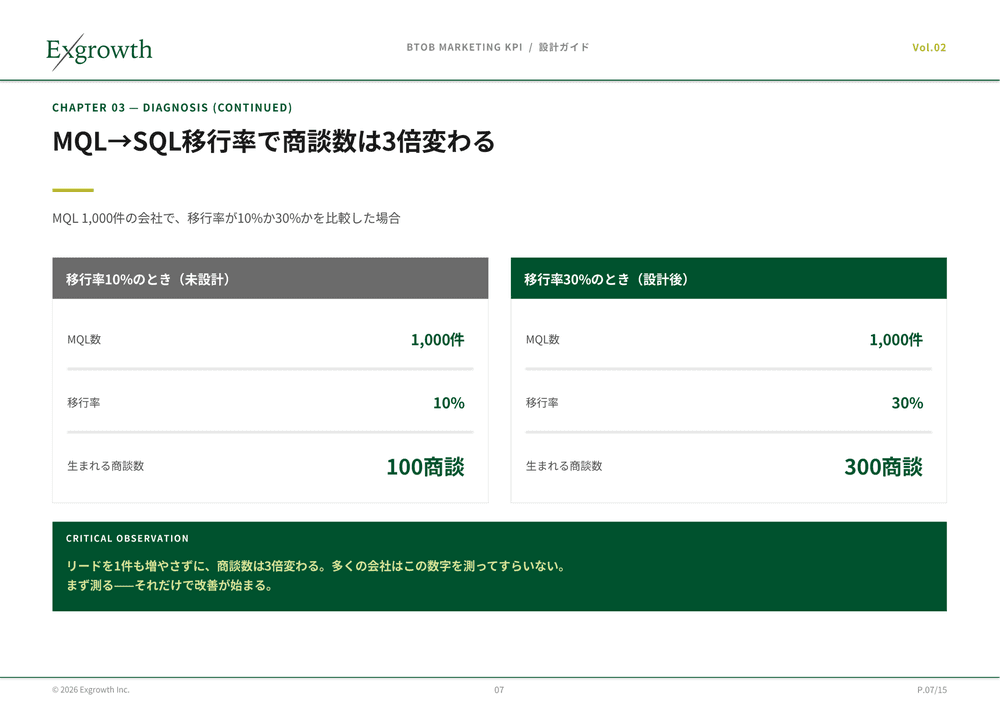Click the center footer page number '07'
The height and width of the screenshot is (708, 1000).
[x=499, y=690]
